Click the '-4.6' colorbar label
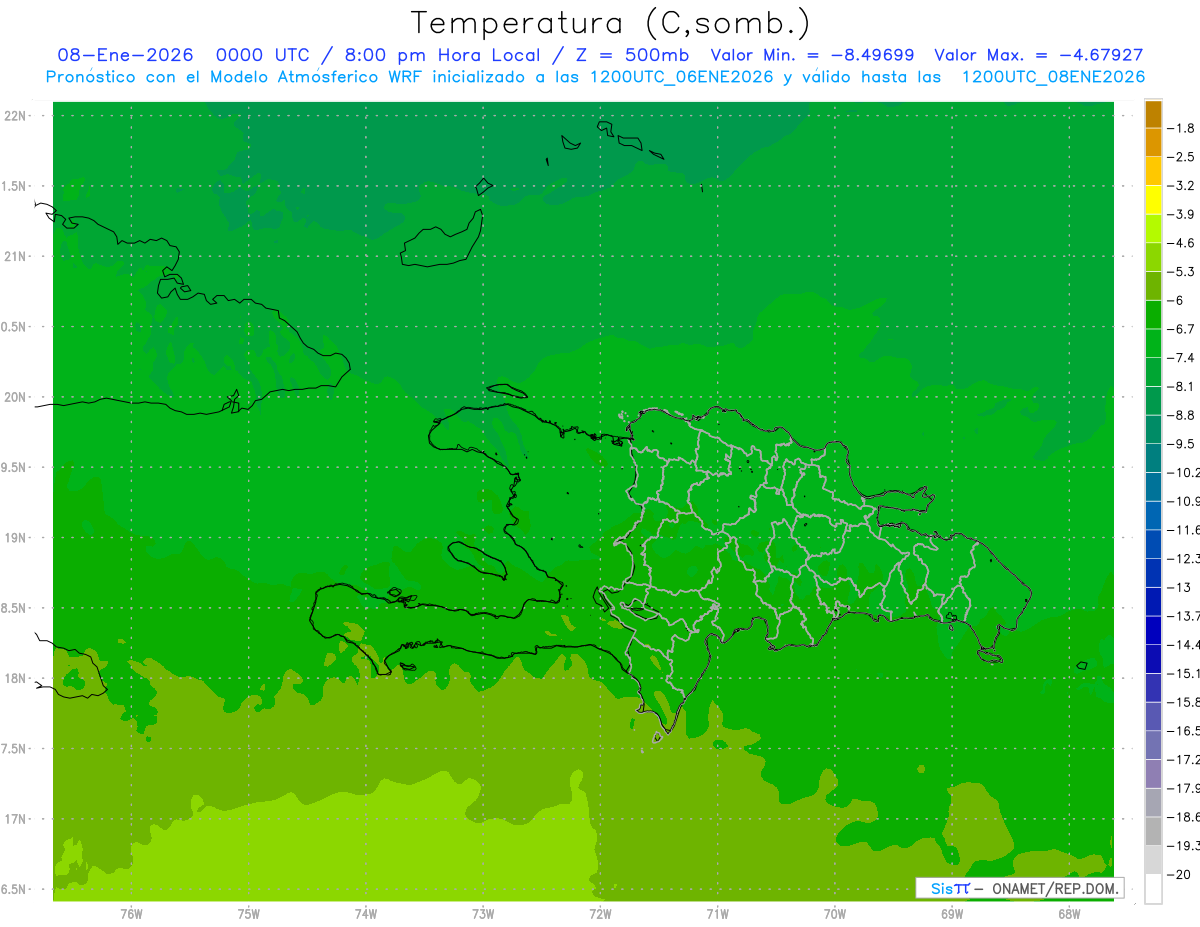This screenshot has height=927, width=1200. tap(1181, 243)
